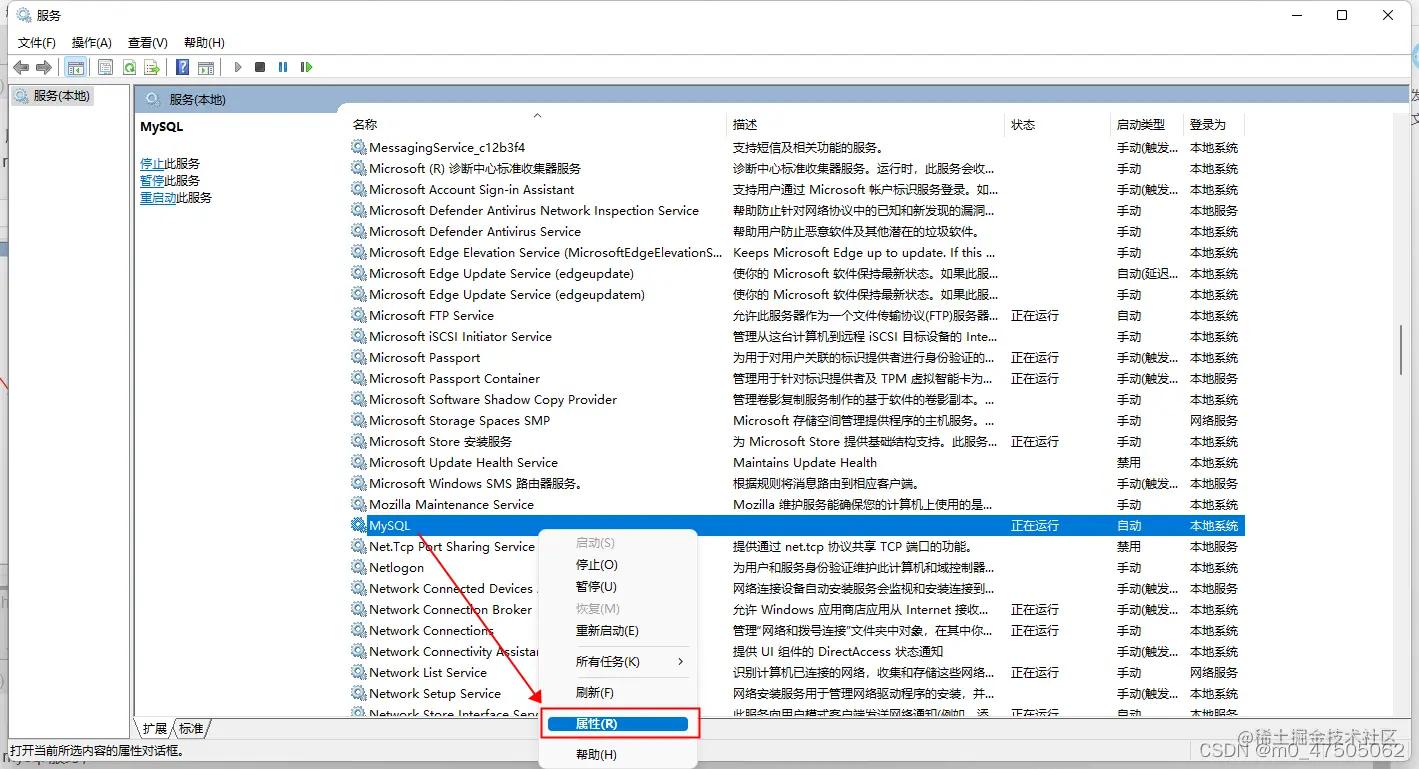Click gear icon beside Network List Service
Screen dimensions: 1419x769
(x=358, y=672)
